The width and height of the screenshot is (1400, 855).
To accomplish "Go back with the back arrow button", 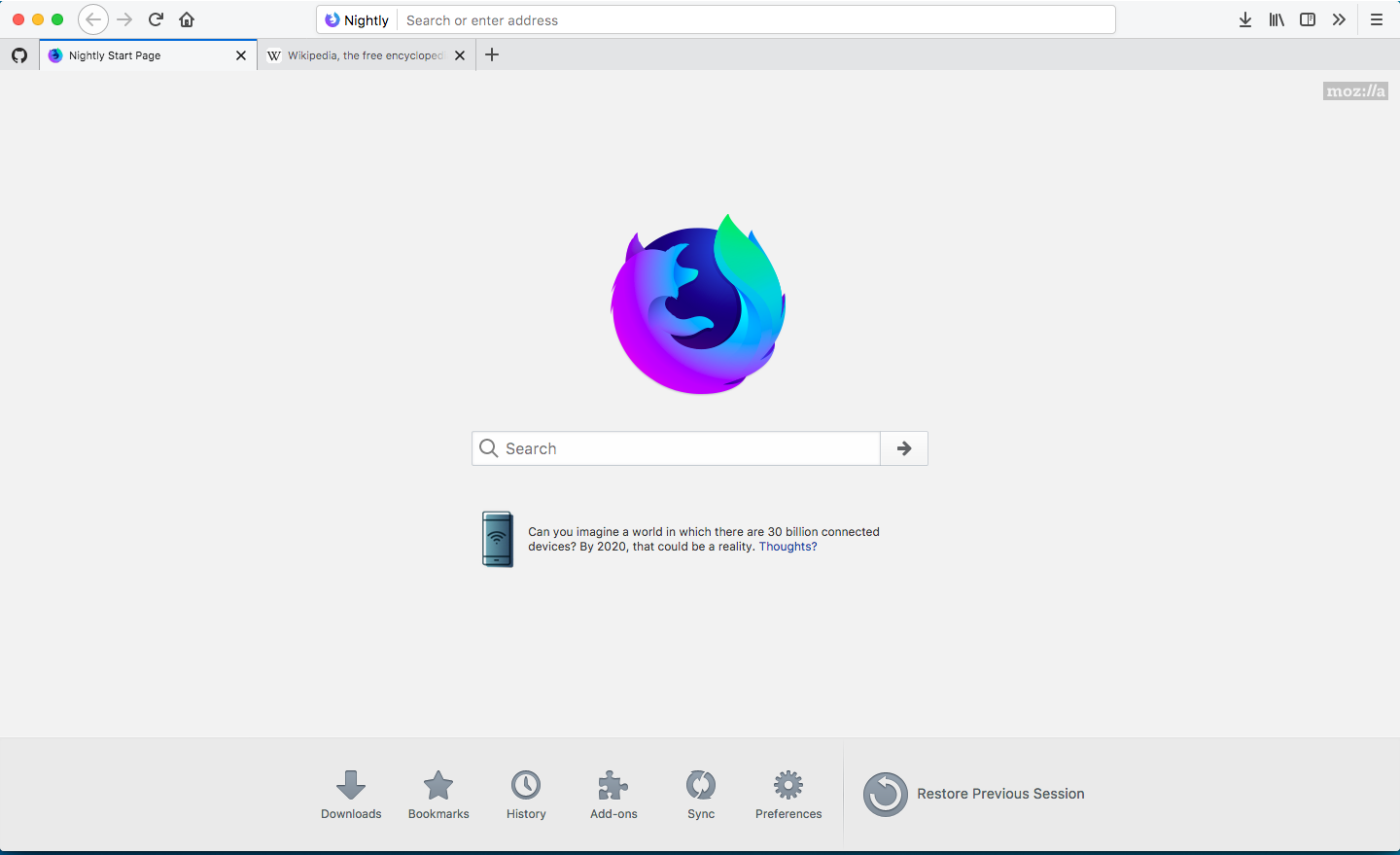I will [x=93, y=19].
